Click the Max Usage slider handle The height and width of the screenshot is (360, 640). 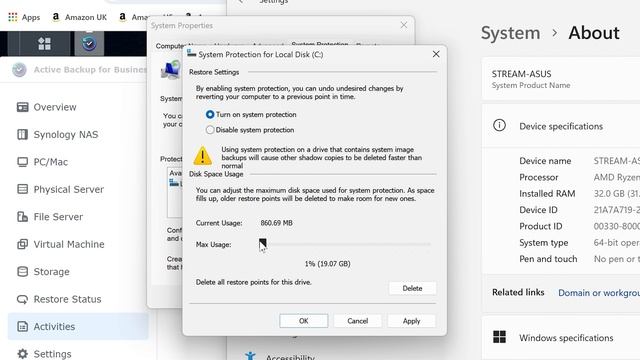[262, 244]
